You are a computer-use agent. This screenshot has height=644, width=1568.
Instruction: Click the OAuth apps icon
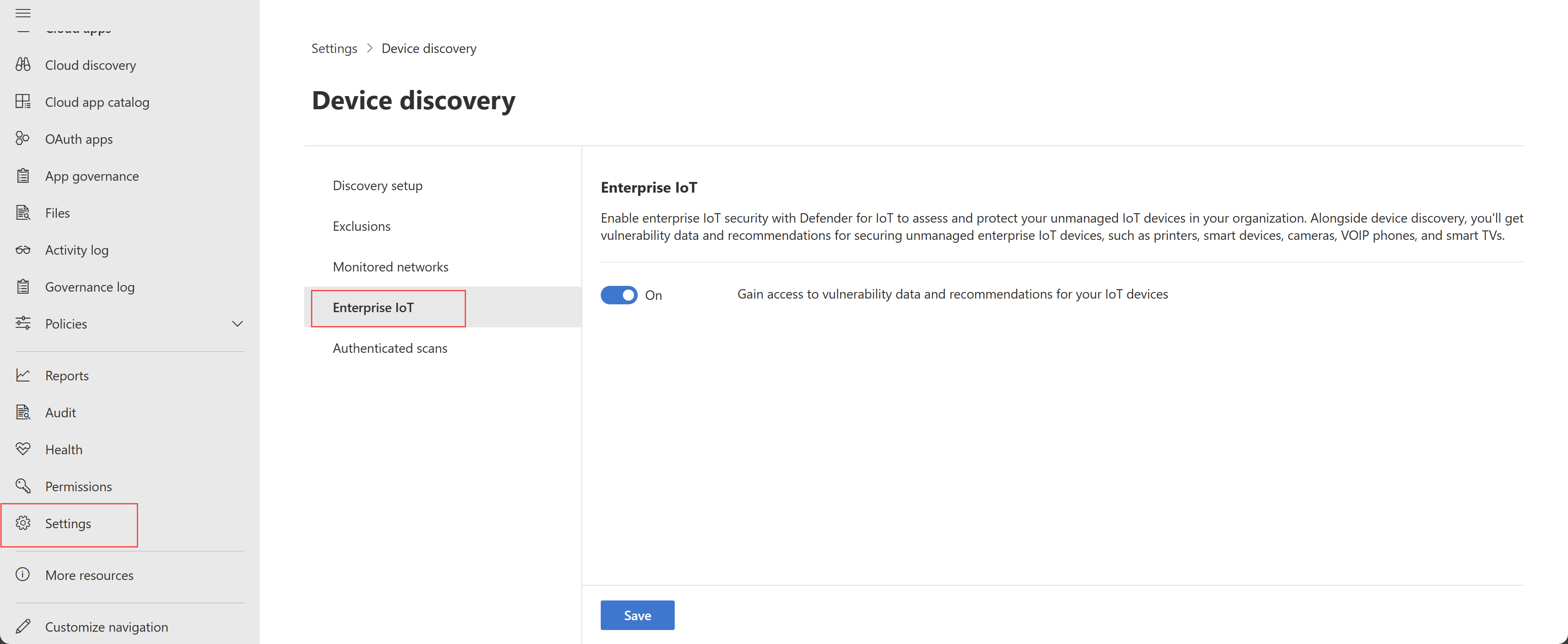(26, 138)
